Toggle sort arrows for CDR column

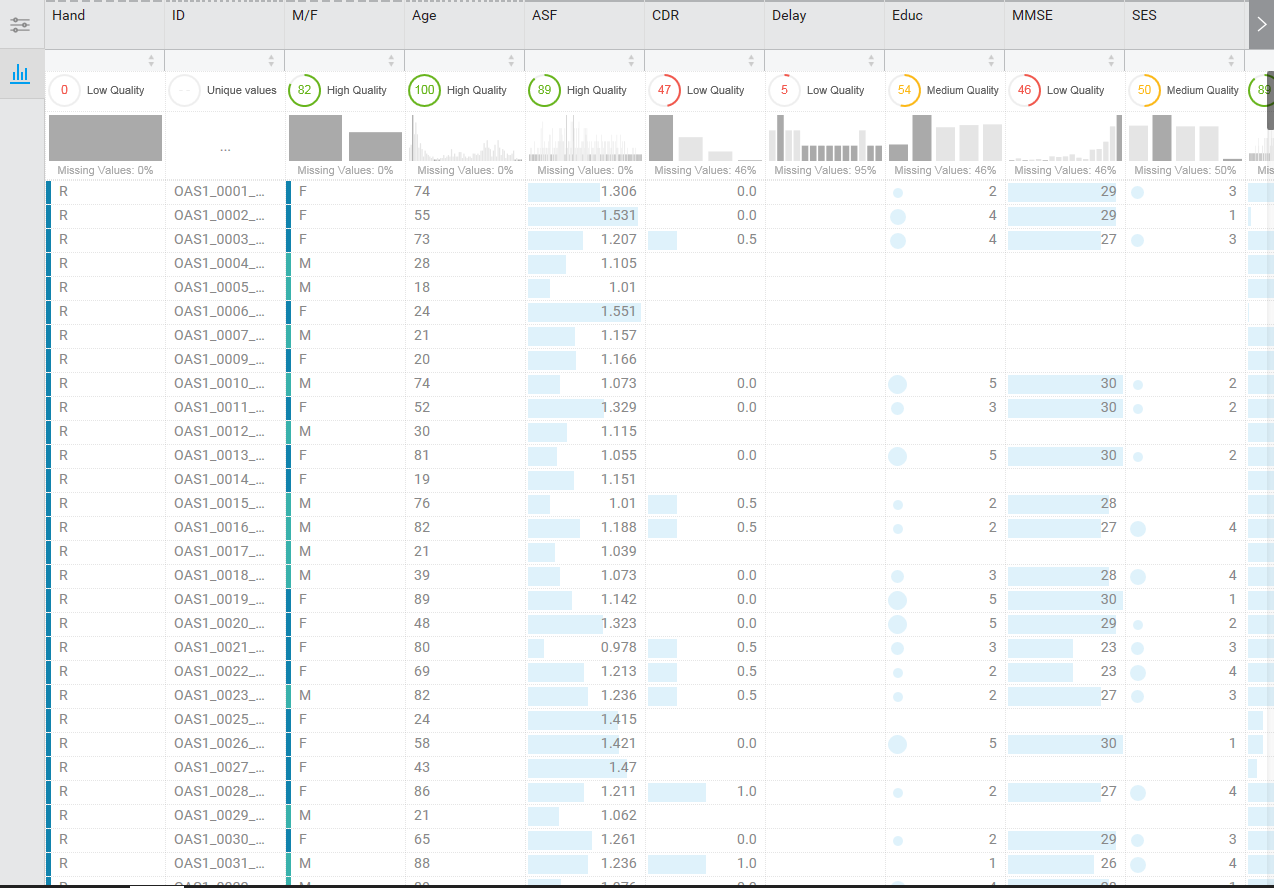(x=751, y=60)
